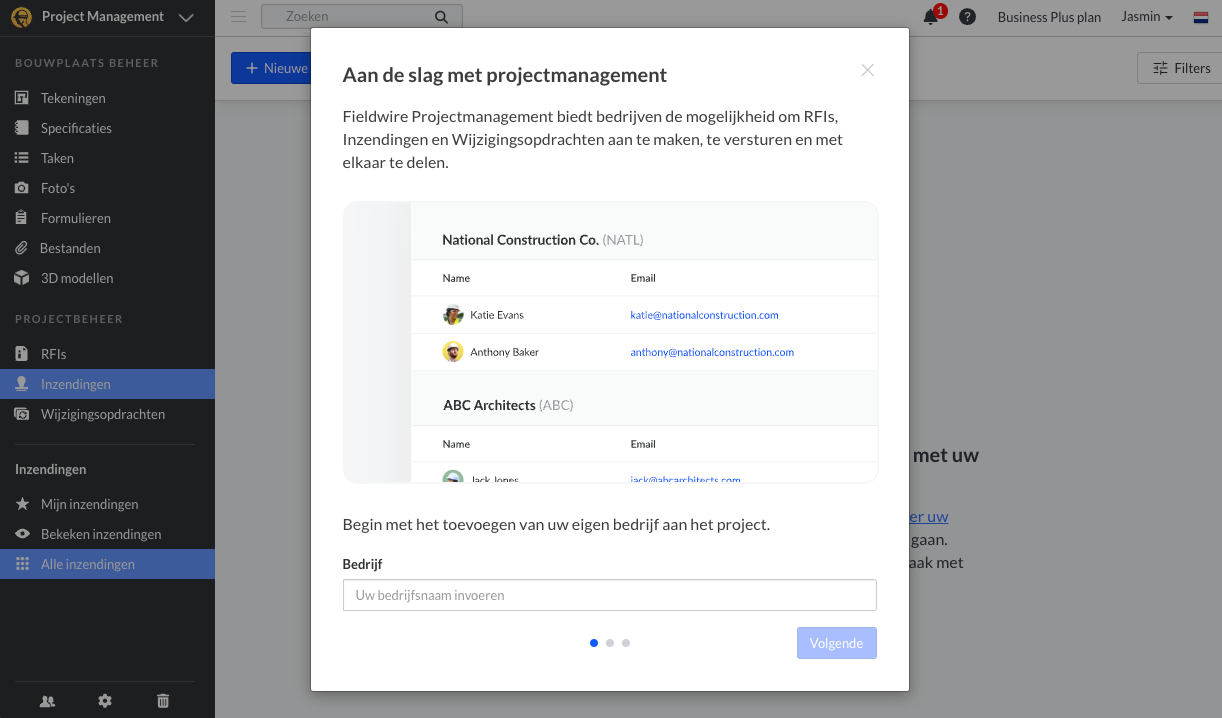Click Katie Evans name in preview

tap(497, 315)
